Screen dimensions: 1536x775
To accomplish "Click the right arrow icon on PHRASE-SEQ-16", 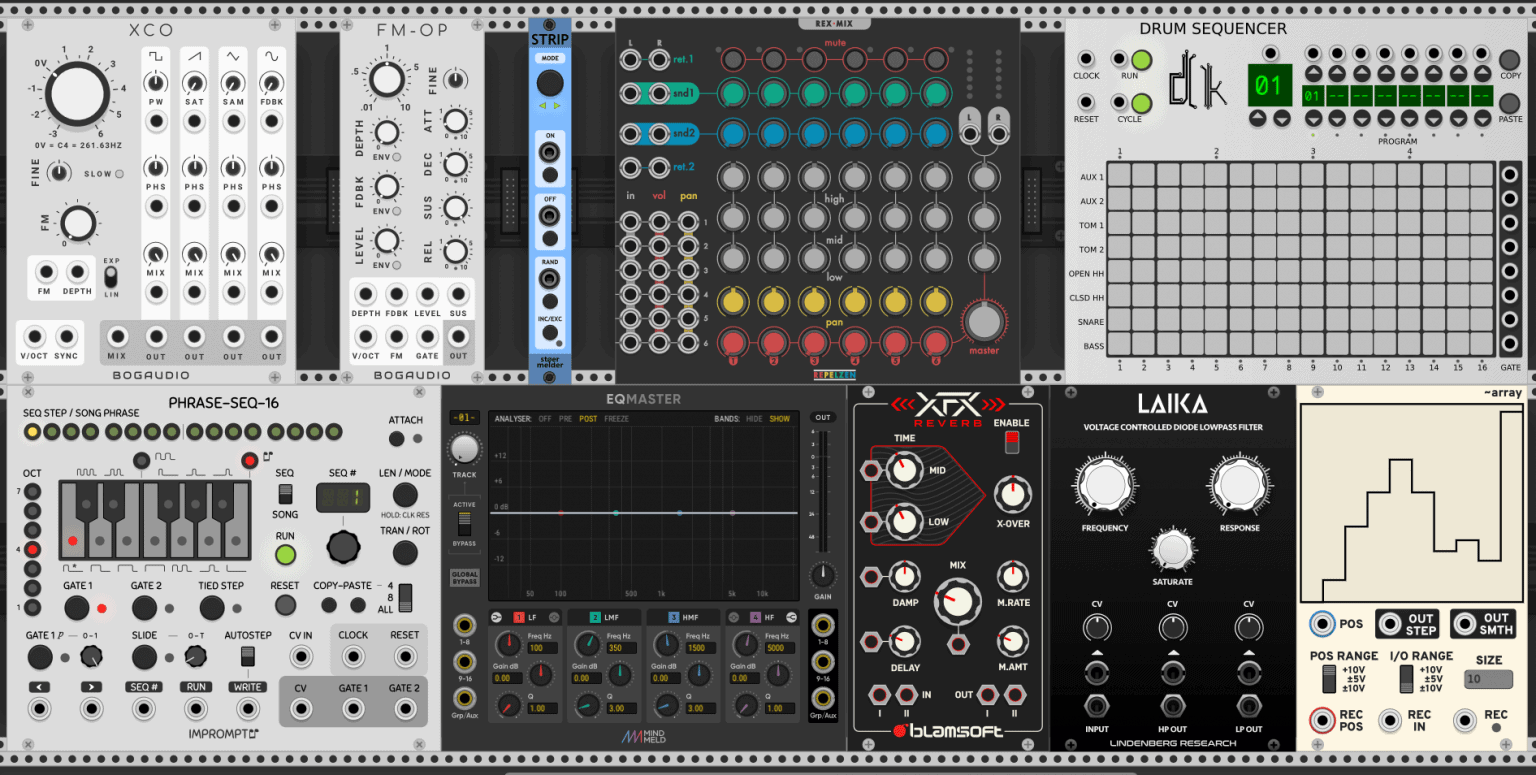I will tap(91, 687).
